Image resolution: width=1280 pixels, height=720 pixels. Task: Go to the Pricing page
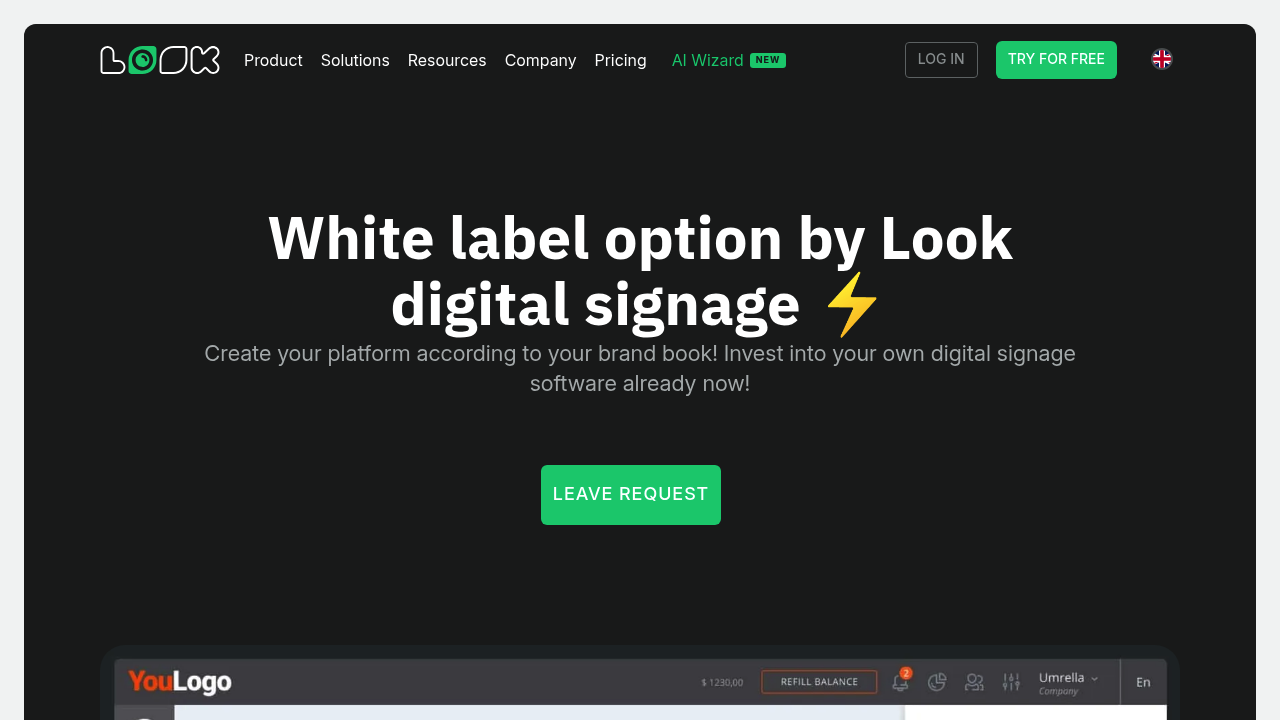tap(620, 60)
